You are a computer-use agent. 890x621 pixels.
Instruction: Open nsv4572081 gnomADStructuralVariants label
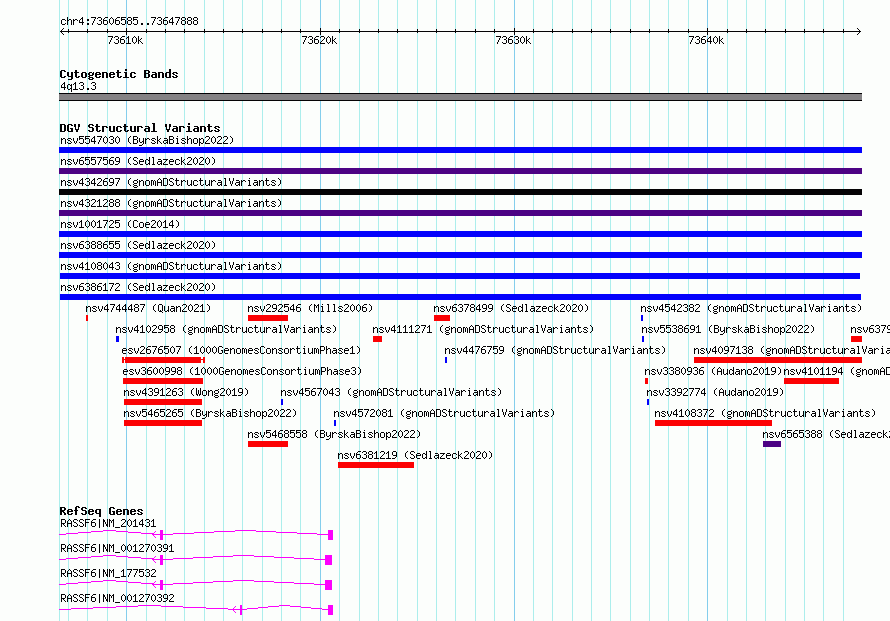pyautogui.click(x=444, y=413)
